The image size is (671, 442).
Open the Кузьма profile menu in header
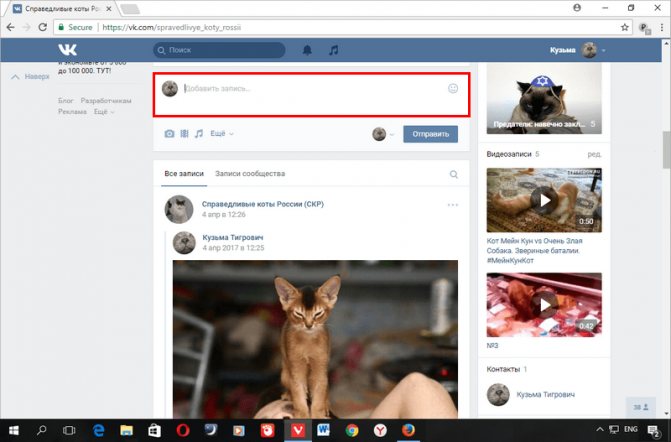578,49
